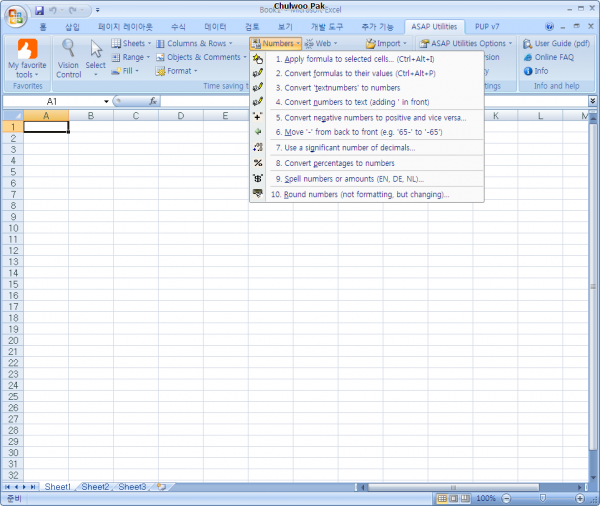This screenshot has height=506, width=600.
Task: Click the Redo icon in quick access toolbar
Action: (73, 10)
